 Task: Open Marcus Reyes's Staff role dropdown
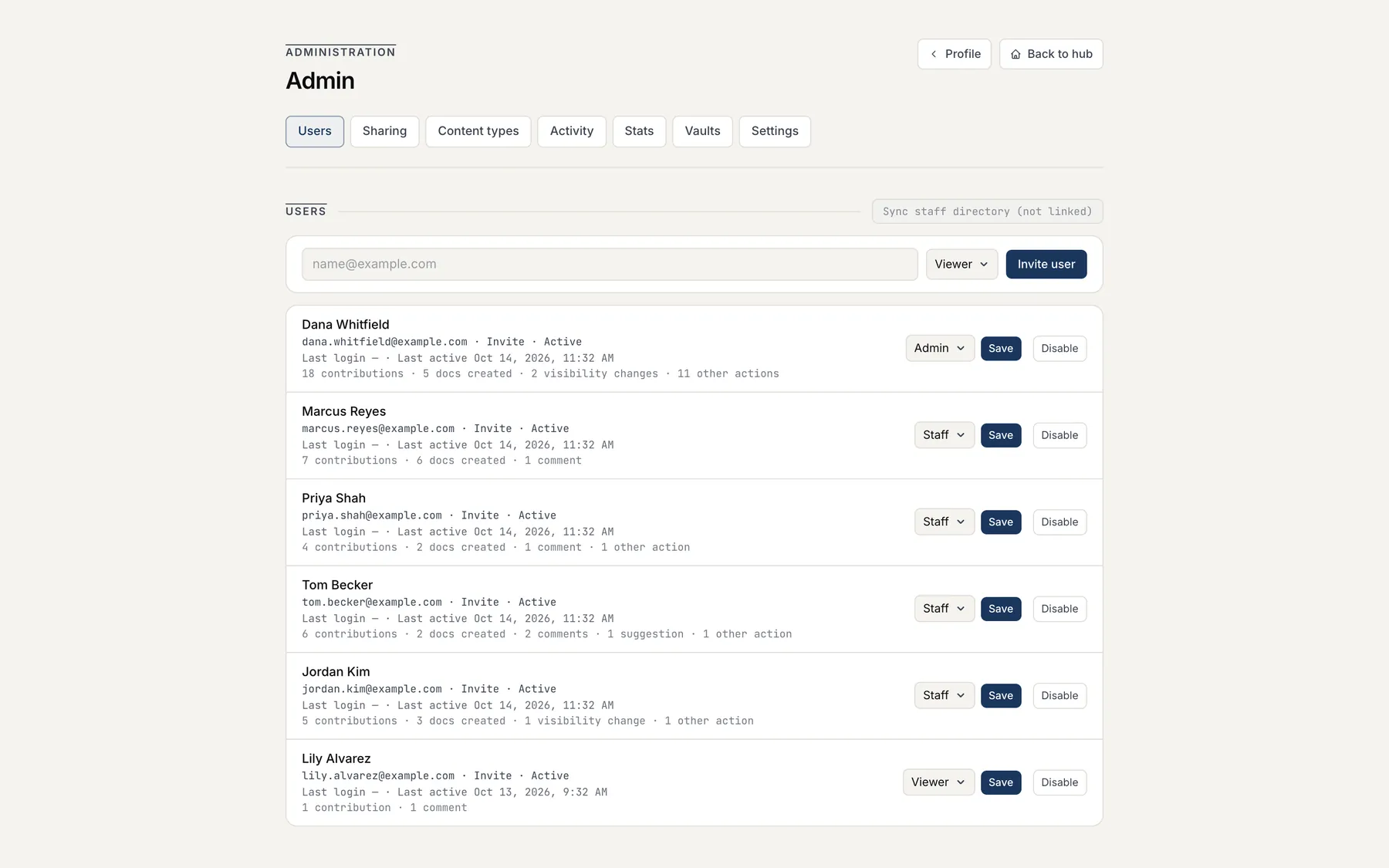pyautogui.click(x=945, y=435)
